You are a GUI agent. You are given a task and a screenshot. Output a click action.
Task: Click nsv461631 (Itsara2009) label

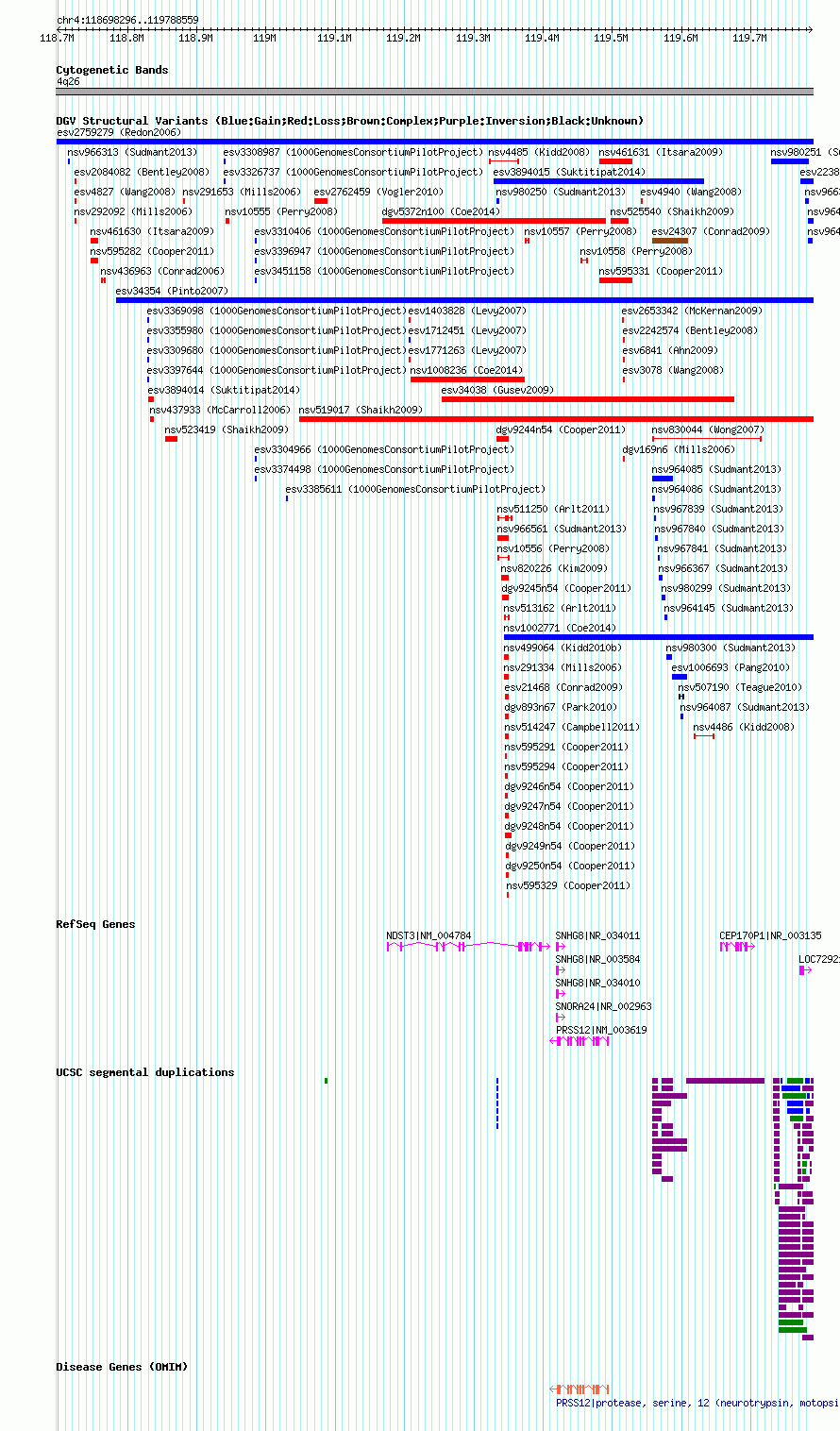pos(661,152)
